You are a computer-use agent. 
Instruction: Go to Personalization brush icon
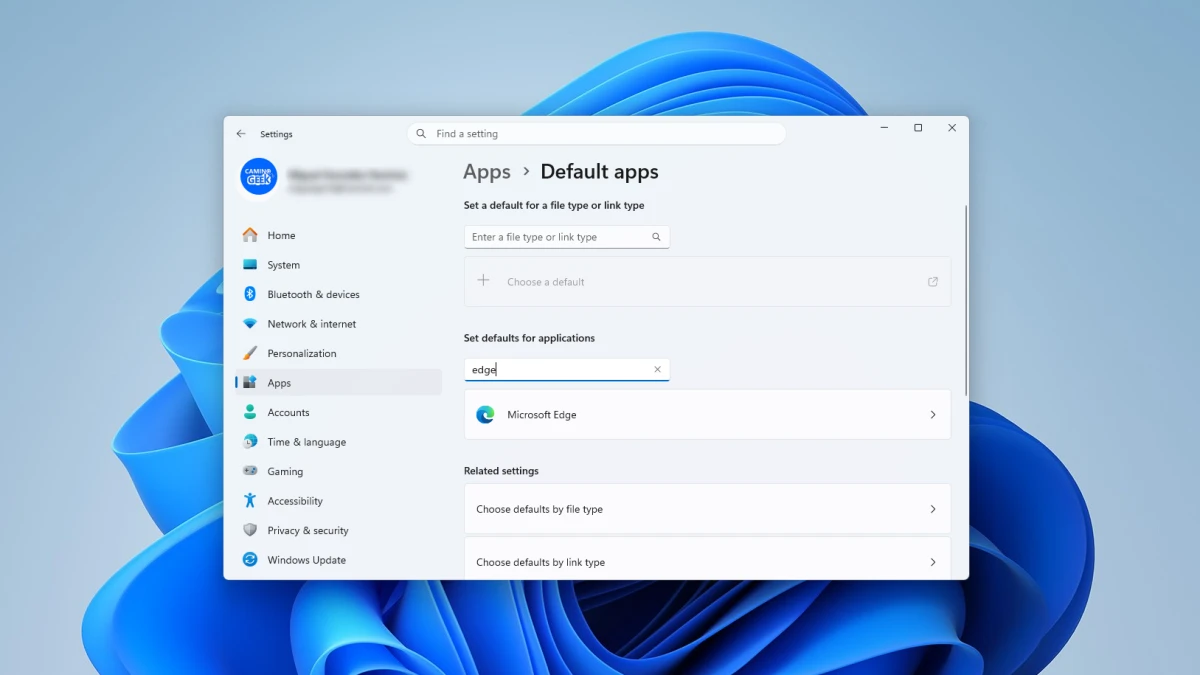click(x=250, y=353)
